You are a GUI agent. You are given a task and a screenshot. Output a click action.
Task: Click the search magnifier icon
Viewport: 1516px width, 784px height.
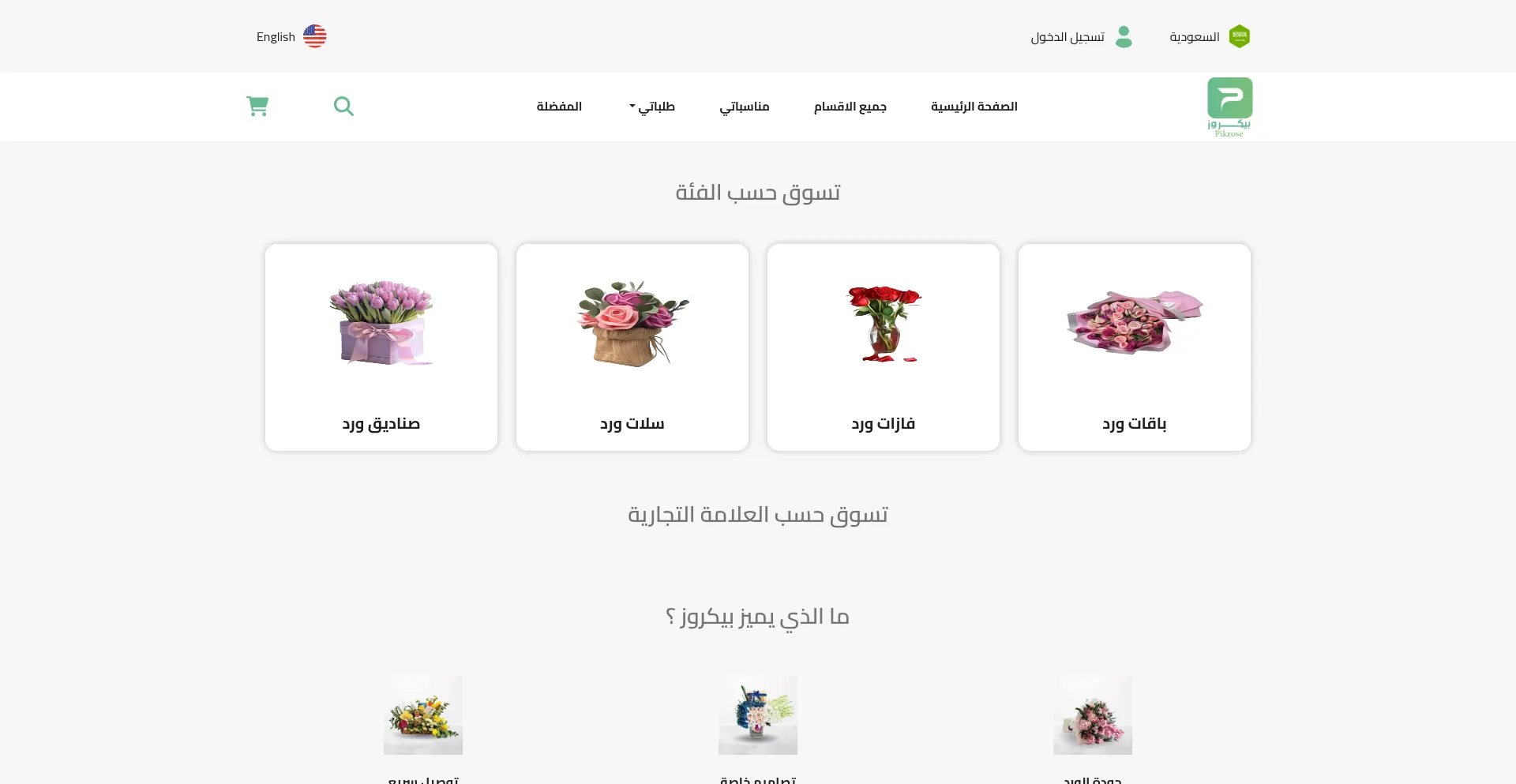(x=343, y=106)
